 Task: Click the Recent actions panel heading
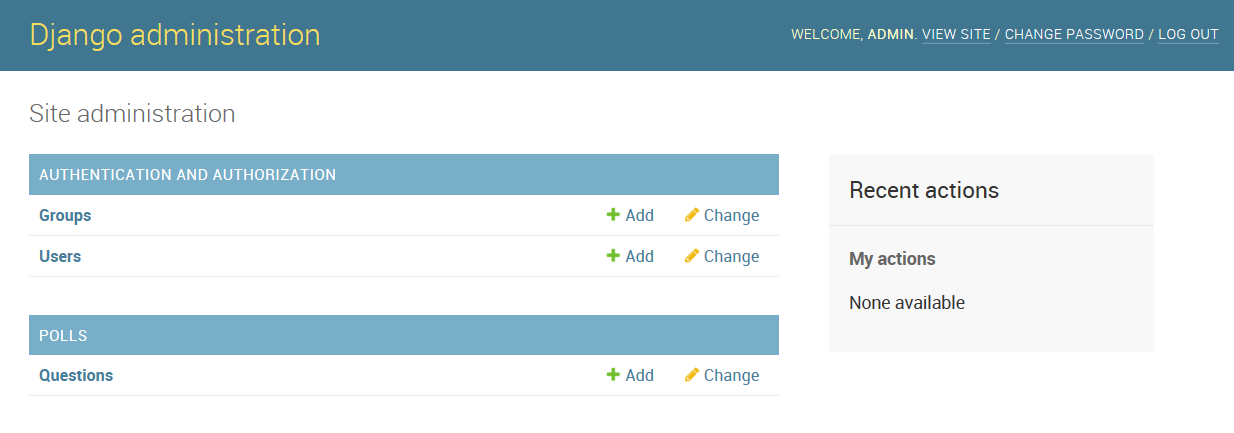click(924, 190)
